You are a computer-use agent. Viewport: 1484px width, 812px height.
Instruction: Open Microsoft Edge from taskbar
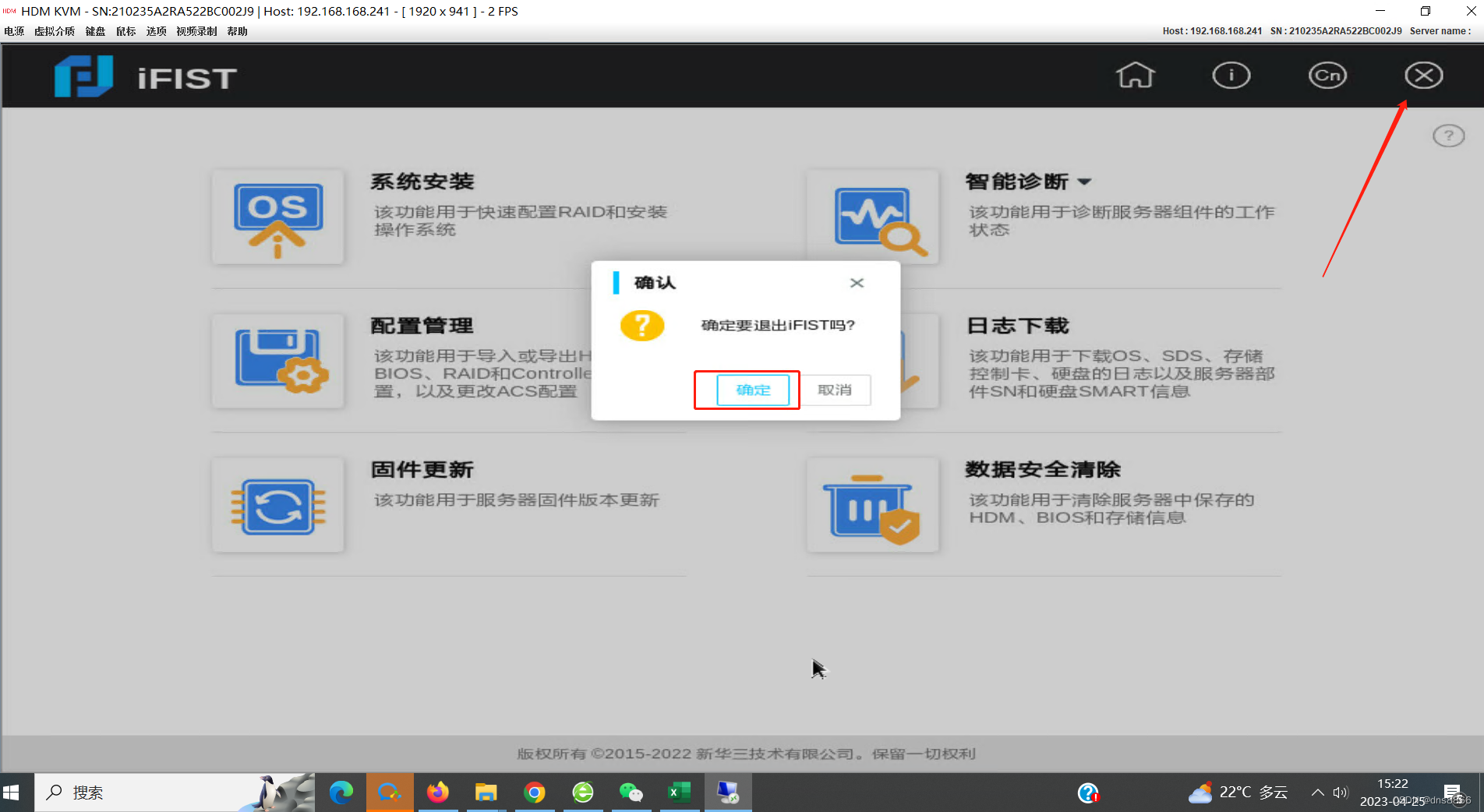341,793
